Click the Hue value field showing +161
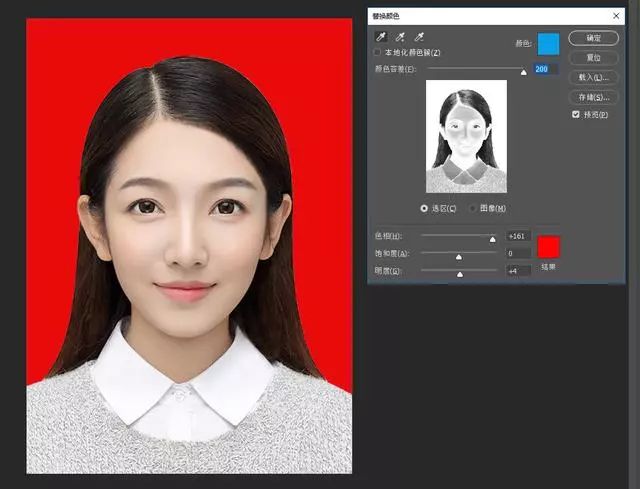This screenshot has width=640, height=489. coord(518,236)
